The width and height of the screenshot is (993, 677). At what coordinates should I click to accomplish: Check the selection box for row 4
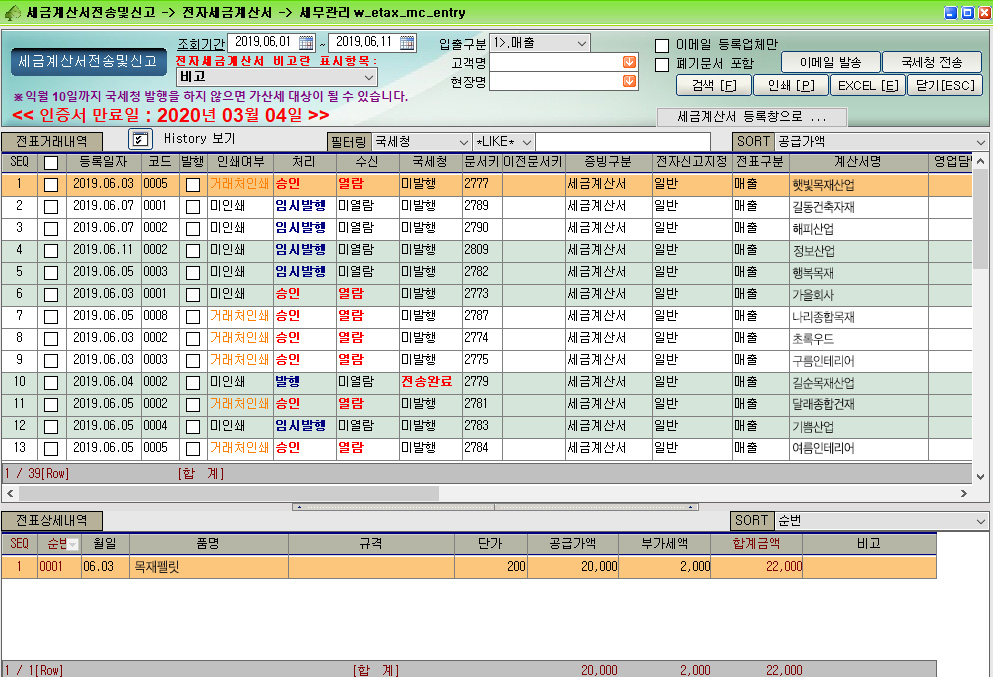[51, 251]
